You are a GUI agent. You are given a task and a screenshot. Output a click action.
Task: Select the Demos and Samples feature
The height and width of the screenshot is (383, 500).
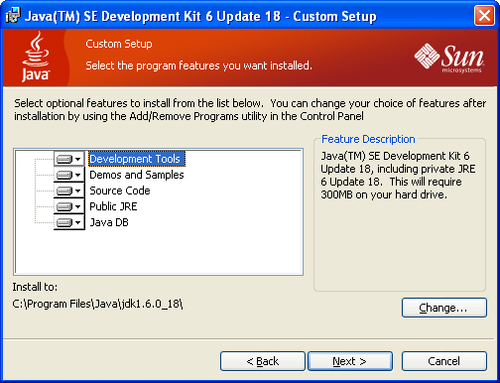137,175
